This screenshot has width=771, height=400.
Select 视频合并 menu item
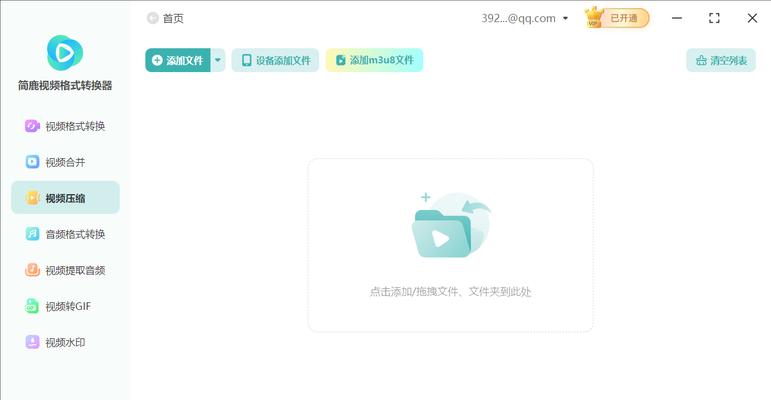click(65, 162)
